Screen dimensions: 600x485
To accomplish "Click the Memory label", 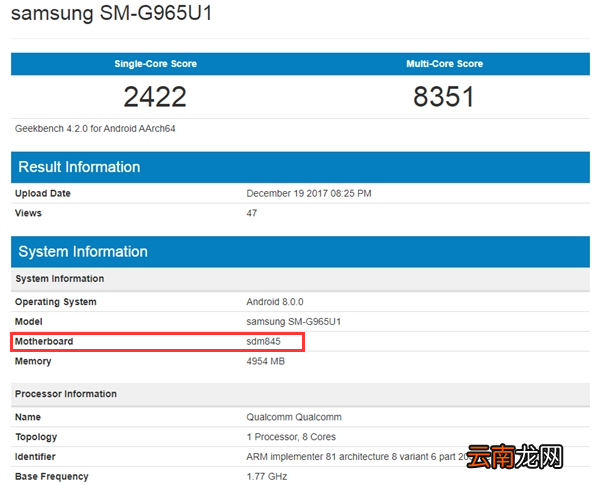I will [x=33, y=361].
